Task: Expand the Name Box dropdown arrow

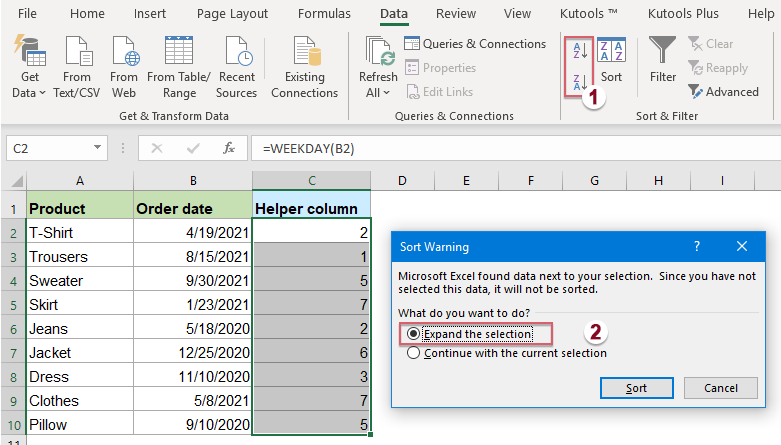Action: pyautogui.click(x=98, y=149)
